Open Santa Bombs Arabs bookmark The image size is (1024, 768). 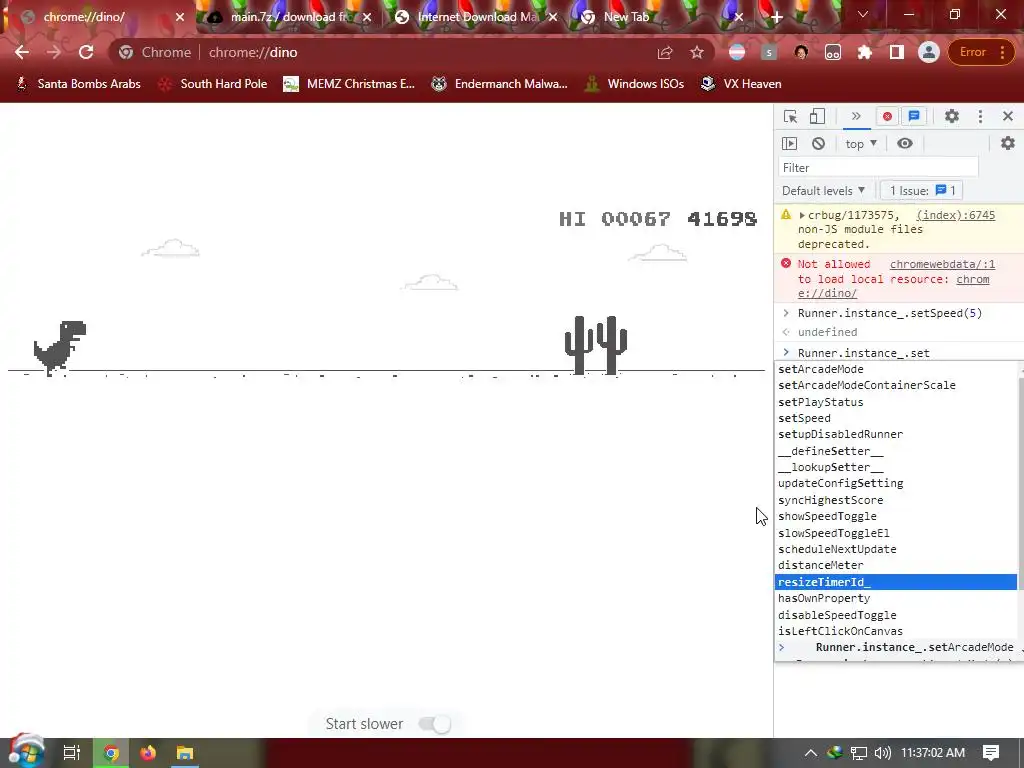click(78, 84)
